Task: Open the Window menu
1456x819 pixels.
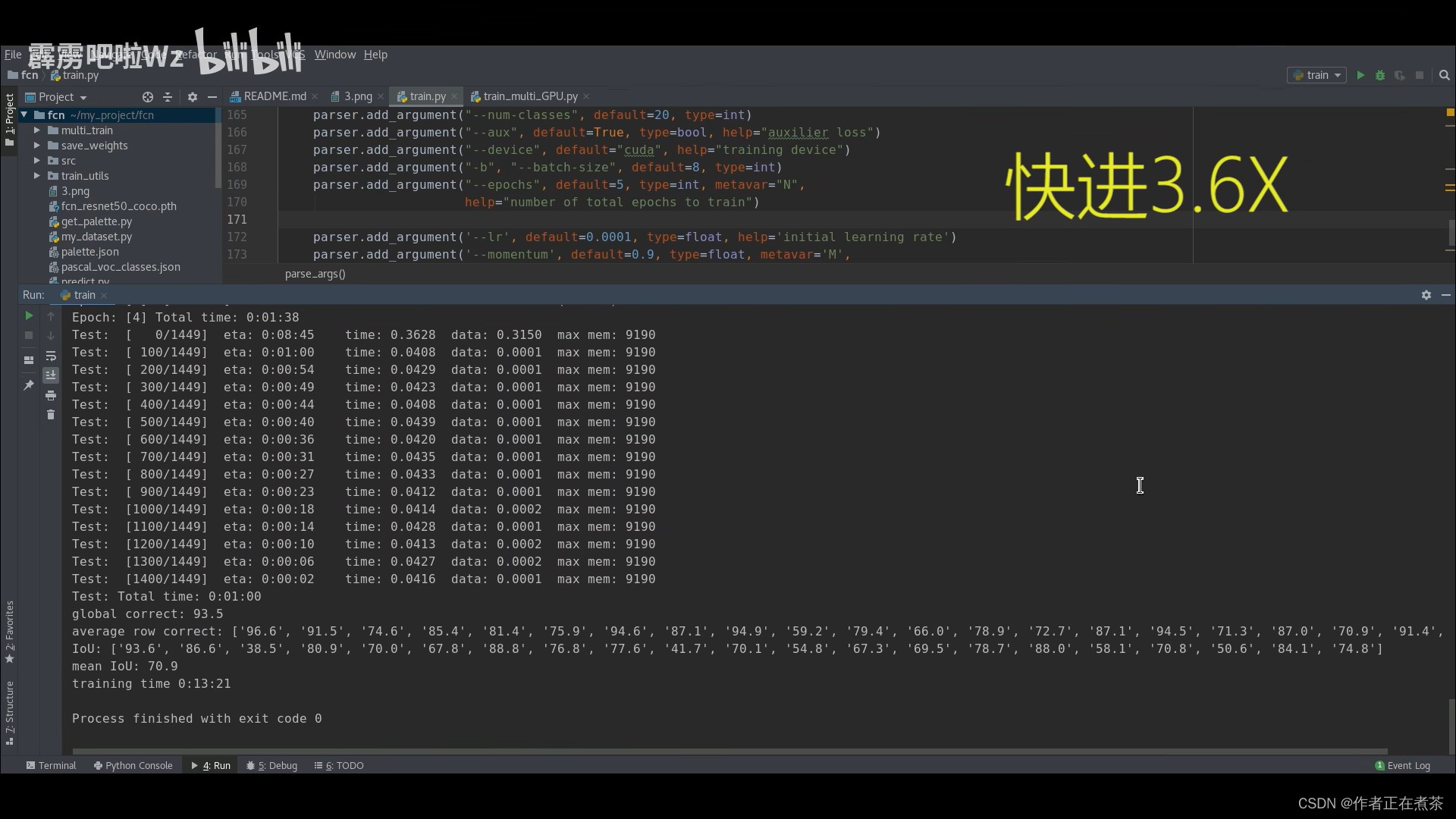Action: tap(334, 55)
